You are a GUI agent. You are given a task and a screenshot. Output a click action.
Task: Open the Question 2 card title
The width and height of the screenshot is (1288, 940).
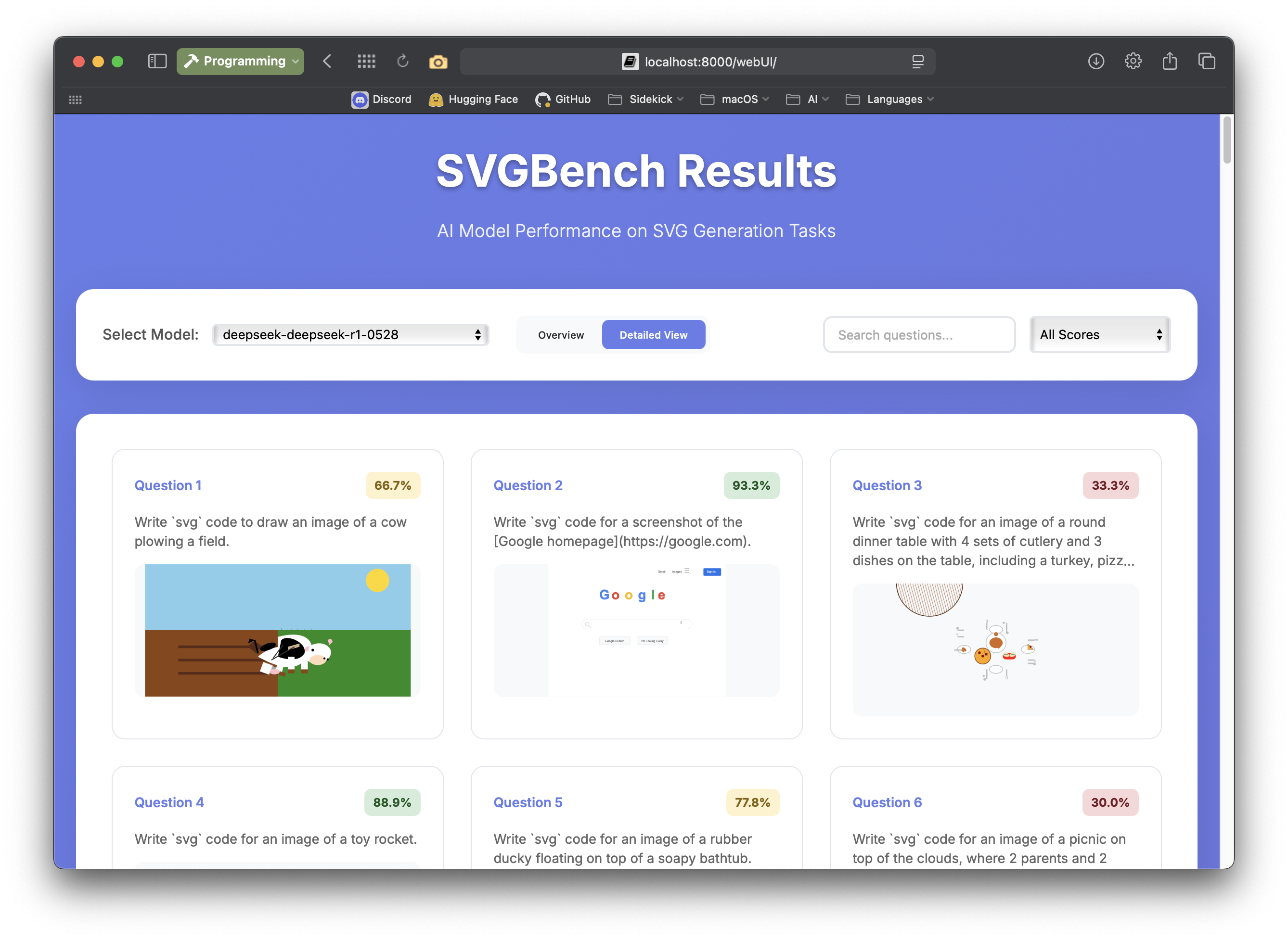click(x=528, y=485)
